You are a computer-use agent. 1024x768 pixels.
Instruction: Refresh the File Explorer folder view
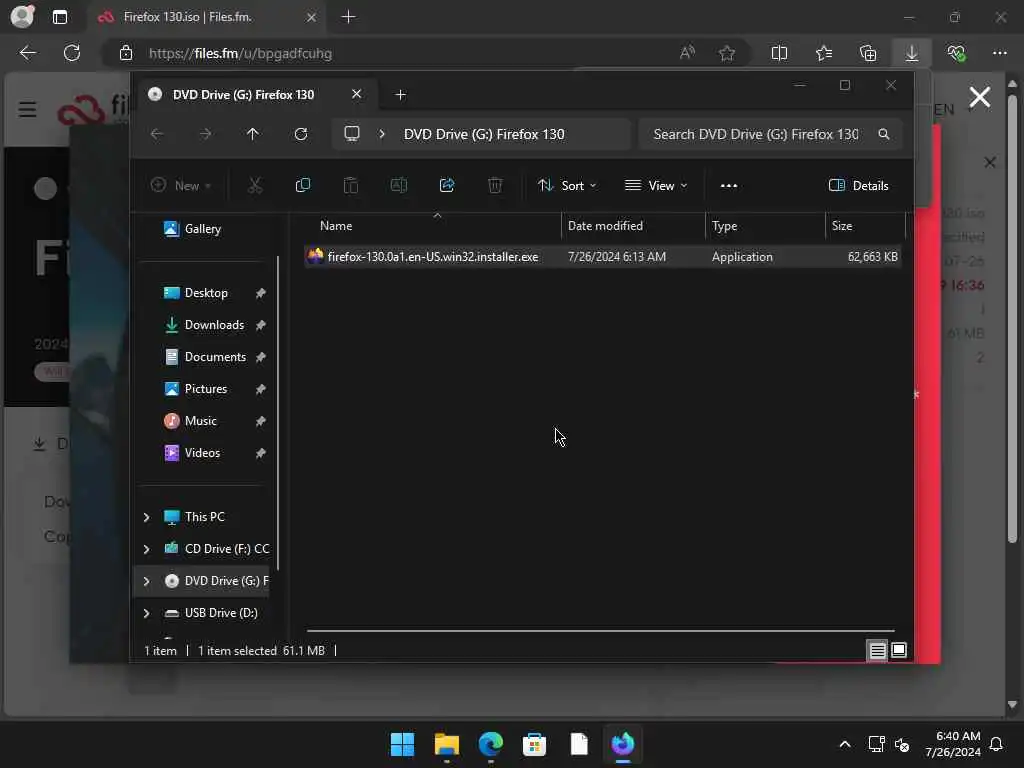tap(300, 134)
